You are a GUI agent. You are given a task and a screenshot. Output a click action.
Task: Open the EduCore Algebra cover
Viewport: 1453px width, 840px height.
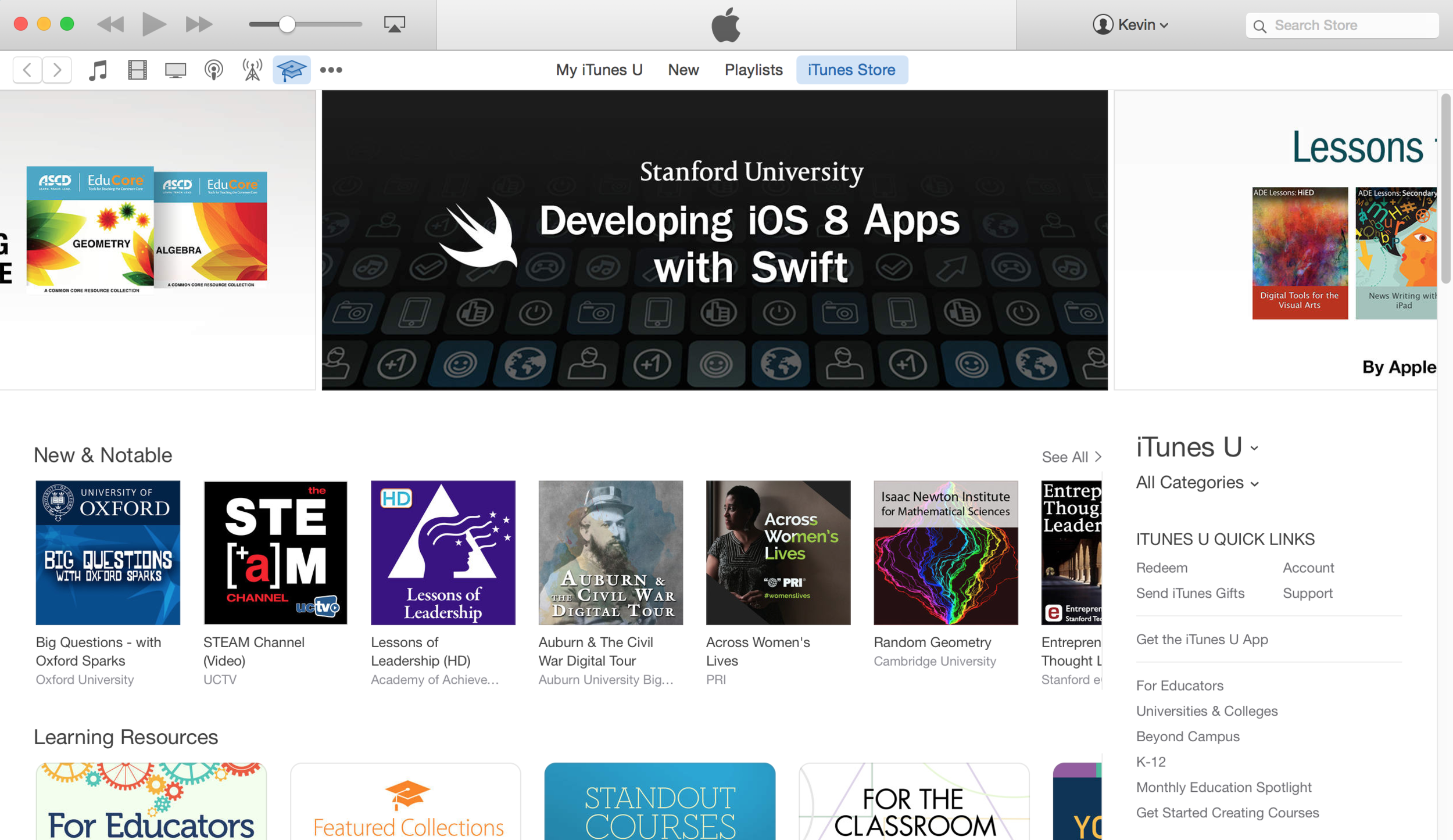210,229
